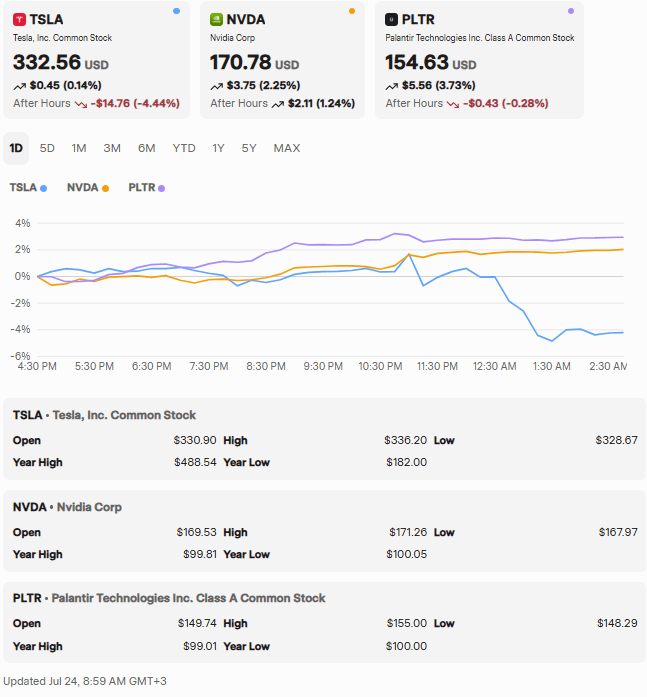
Task: Toggle NVDA series in chart legend
Action: [x=88, y=187]
